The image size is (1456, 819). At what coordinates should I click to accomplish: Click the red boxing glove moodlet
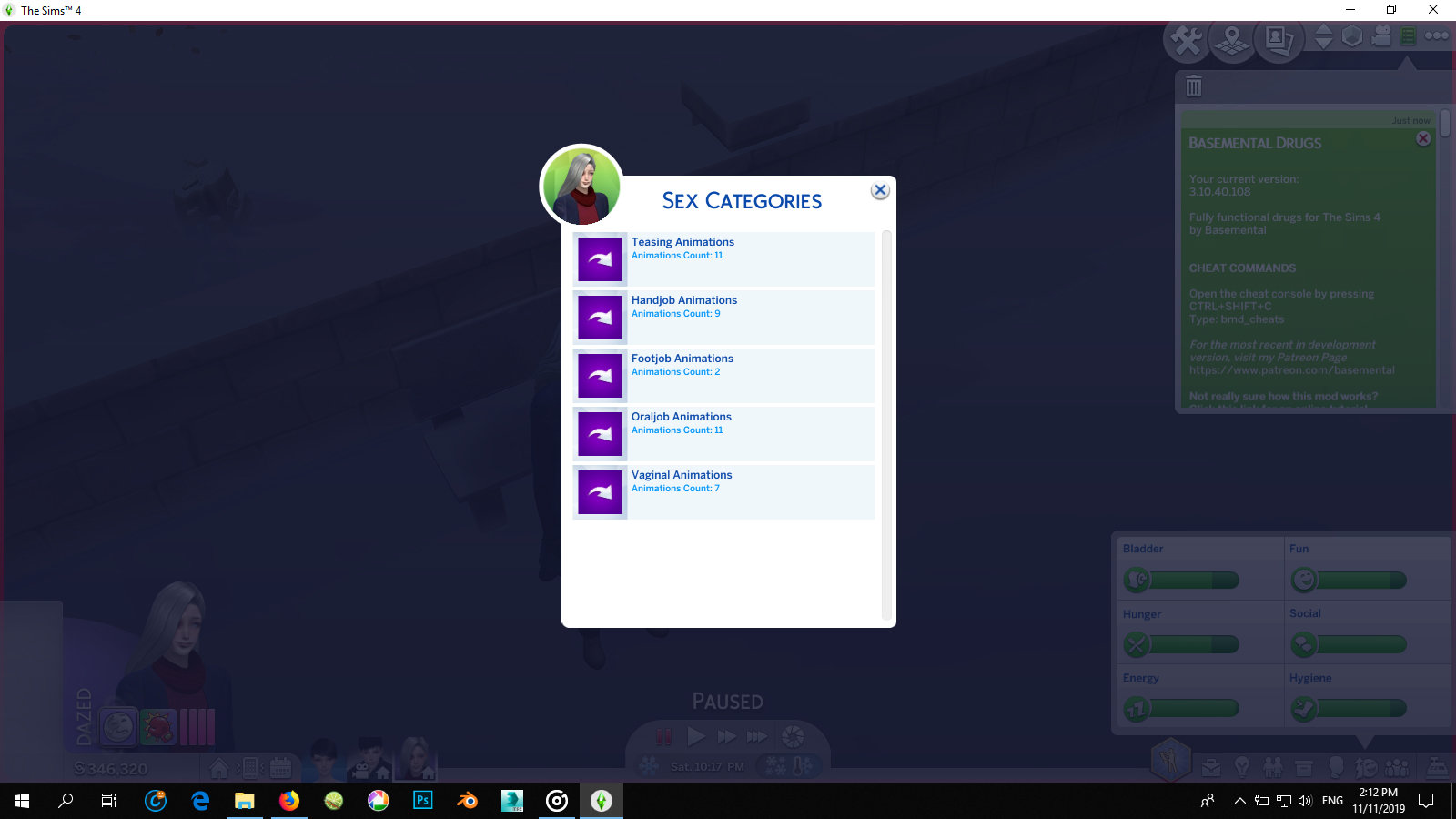coord(157,727)
